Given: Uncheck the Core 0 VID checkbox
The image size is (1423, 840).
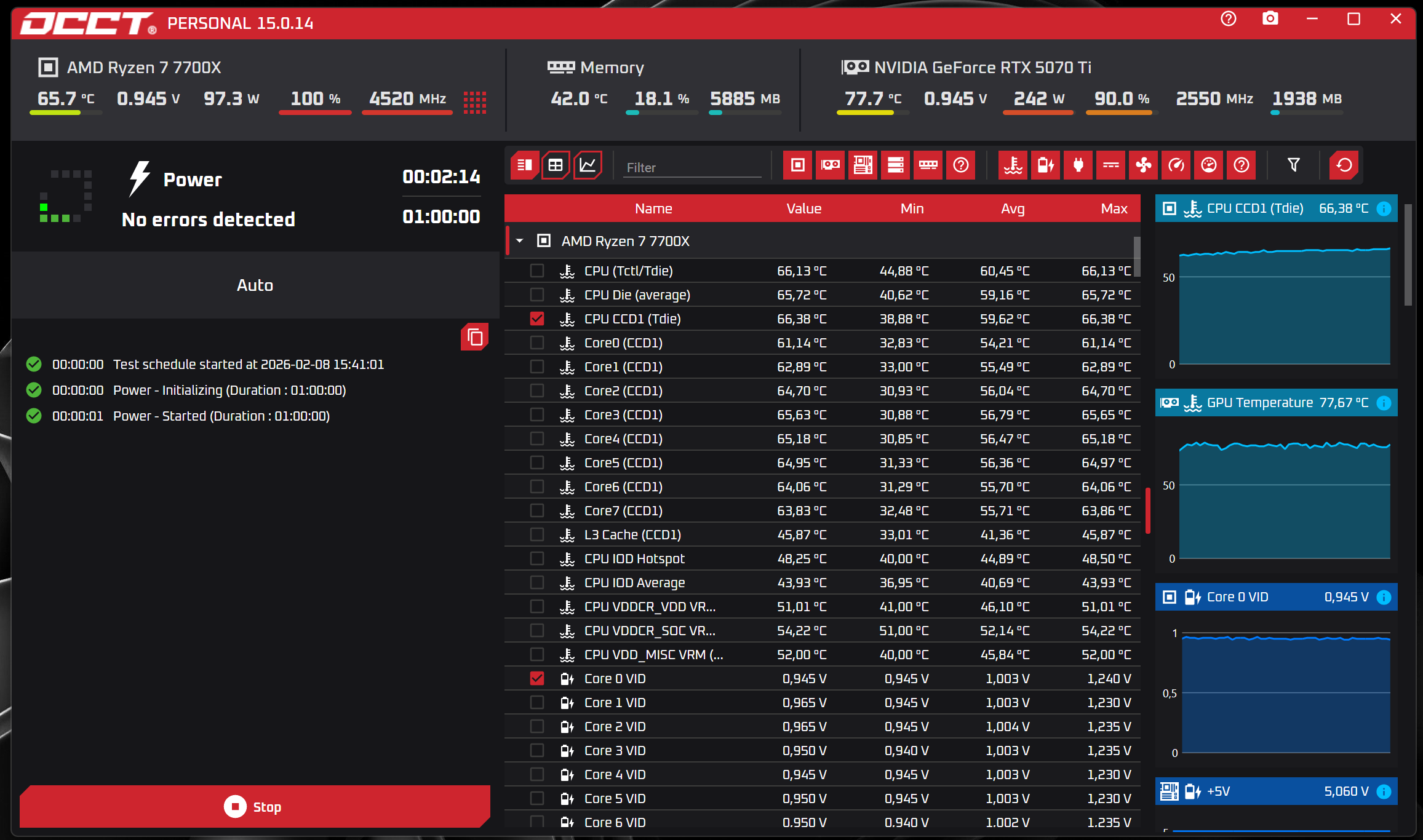Looking at the screenshot, I should pyautogui.click(x=537, y=678).
